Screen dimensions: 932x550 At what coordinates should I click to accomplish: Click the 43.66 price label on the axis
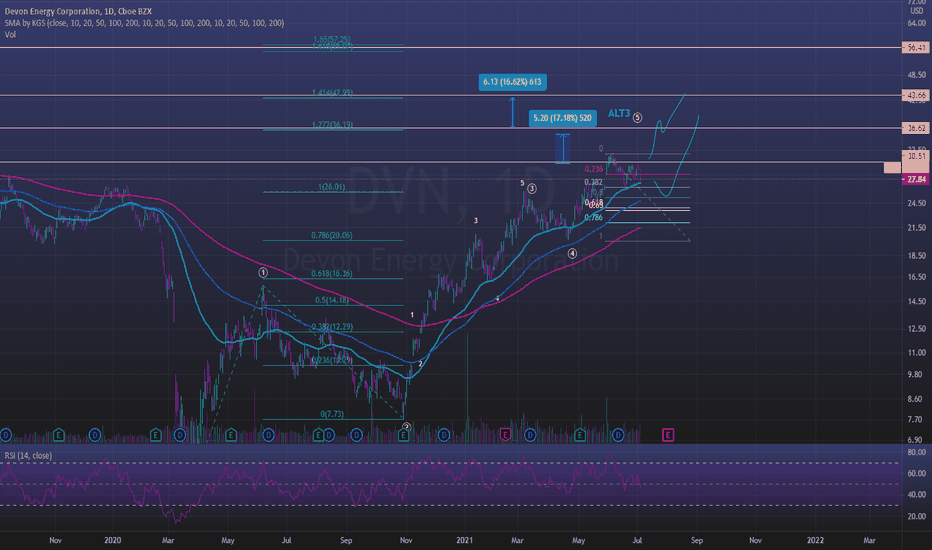click(x=914, y=95)
